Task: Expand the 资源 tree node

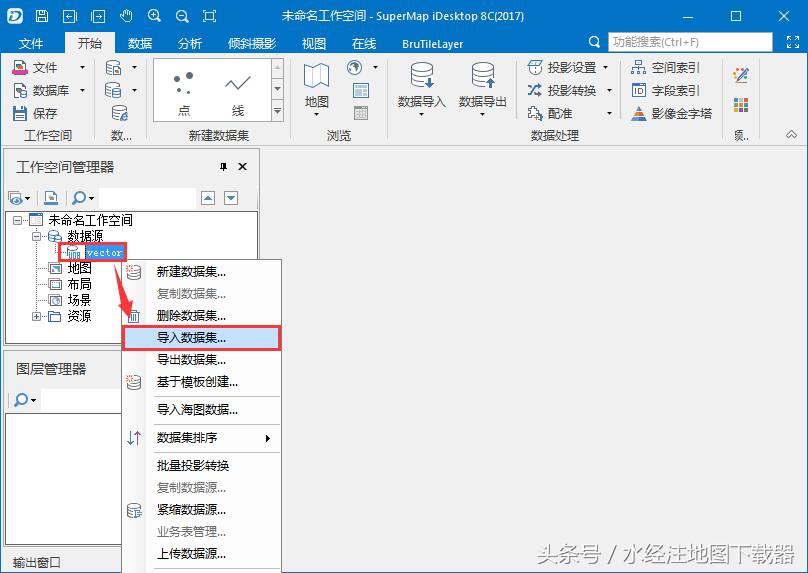Action: pos(36,316)
